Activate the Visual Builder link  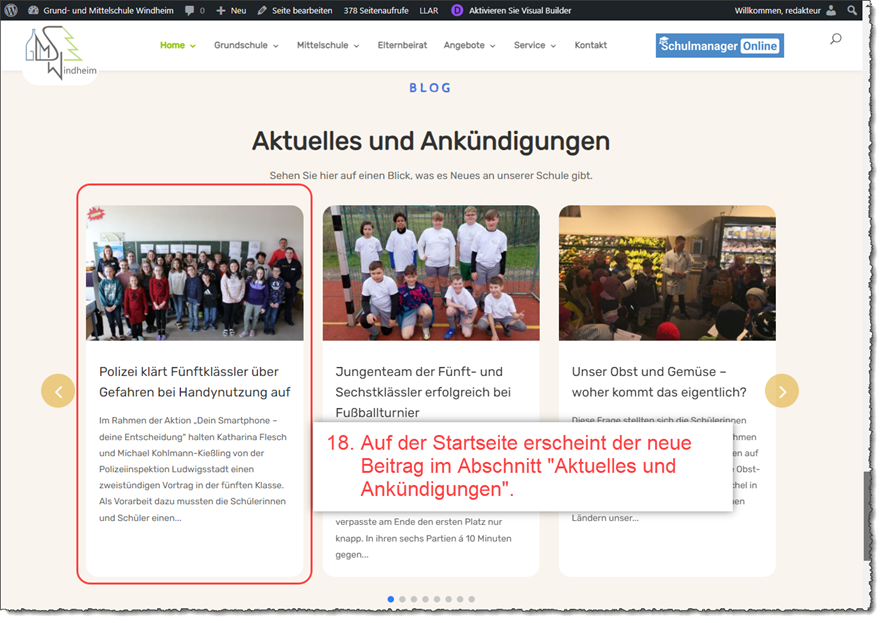520,10
